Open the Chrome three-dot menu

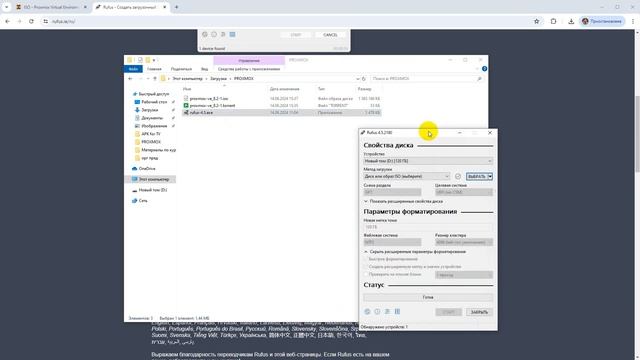coord(633,21)
